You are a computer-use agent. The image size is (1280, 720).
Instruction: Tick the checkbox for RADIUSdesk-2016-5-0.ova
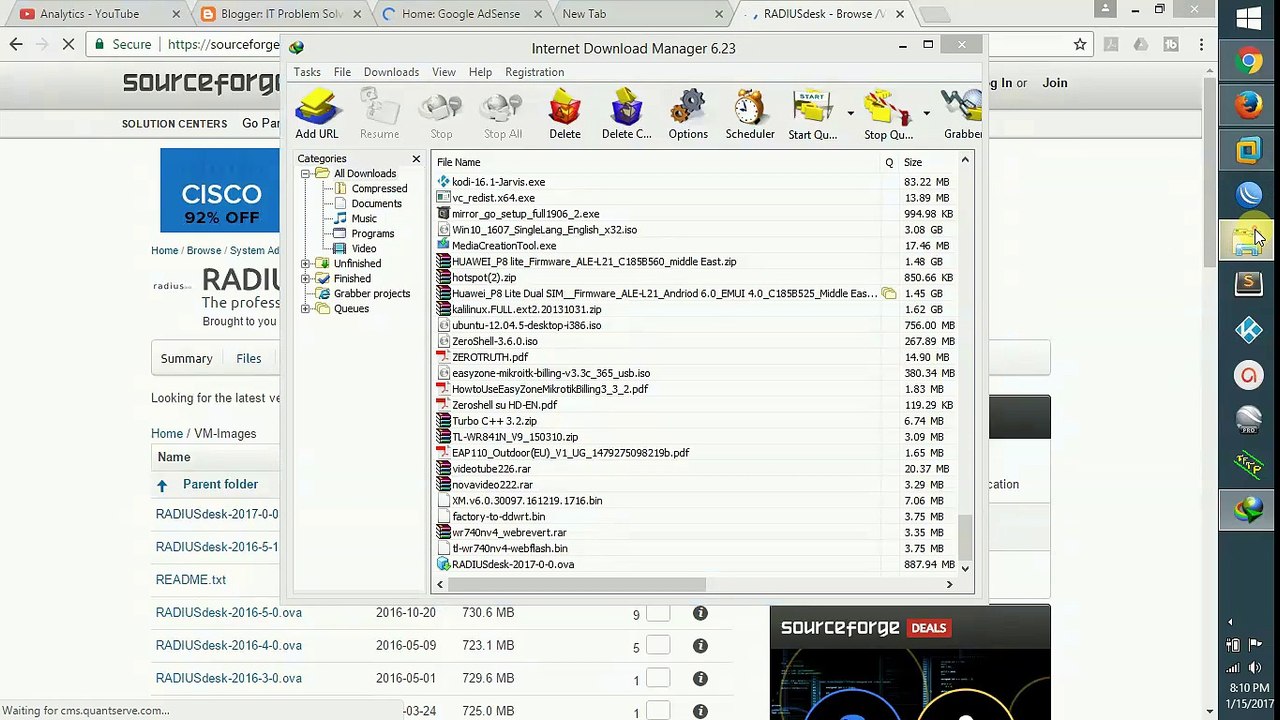click(658, 614)
